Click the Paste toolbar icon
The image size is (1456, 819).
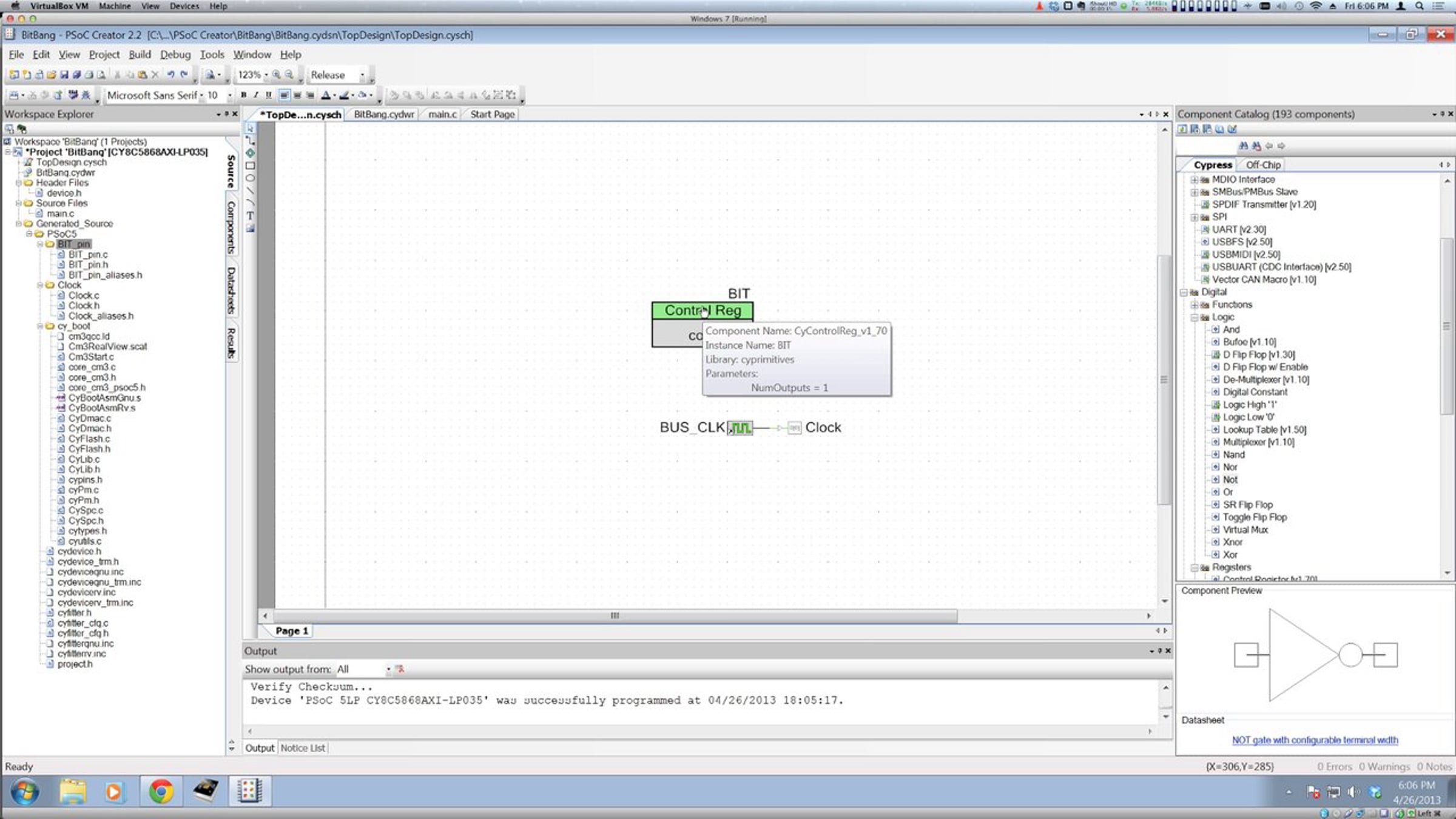point(143,75)
